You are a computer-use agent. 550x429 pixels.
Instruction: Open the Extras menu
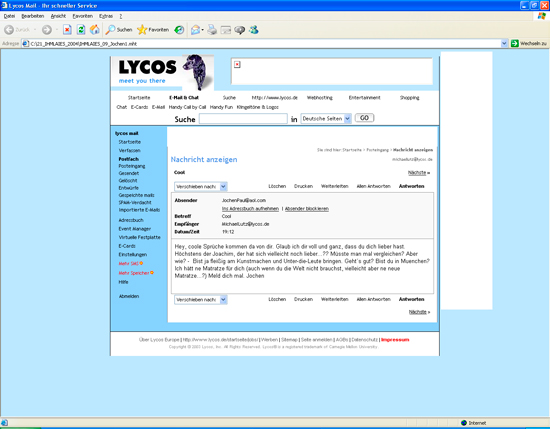pos(106,16)
